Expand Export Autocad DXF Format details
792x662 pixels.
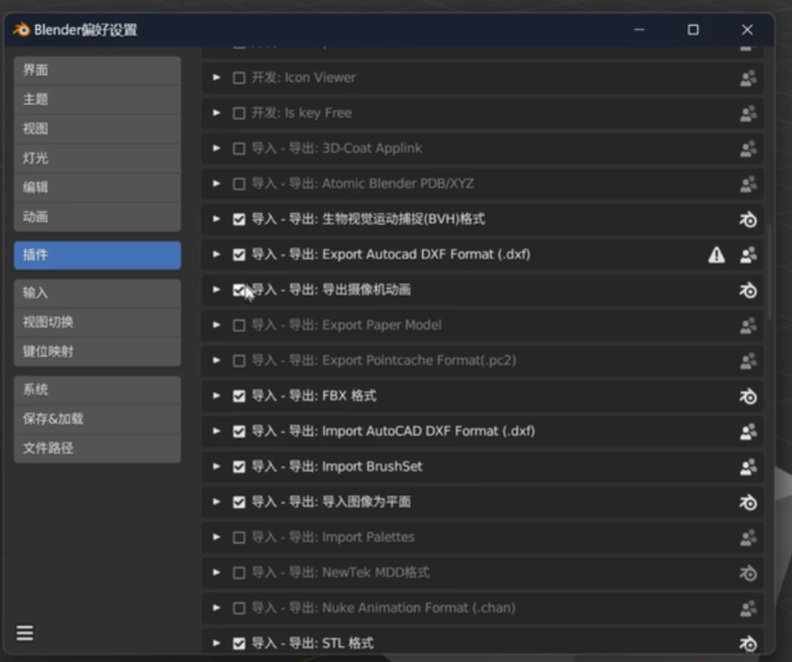click(216, 254)
